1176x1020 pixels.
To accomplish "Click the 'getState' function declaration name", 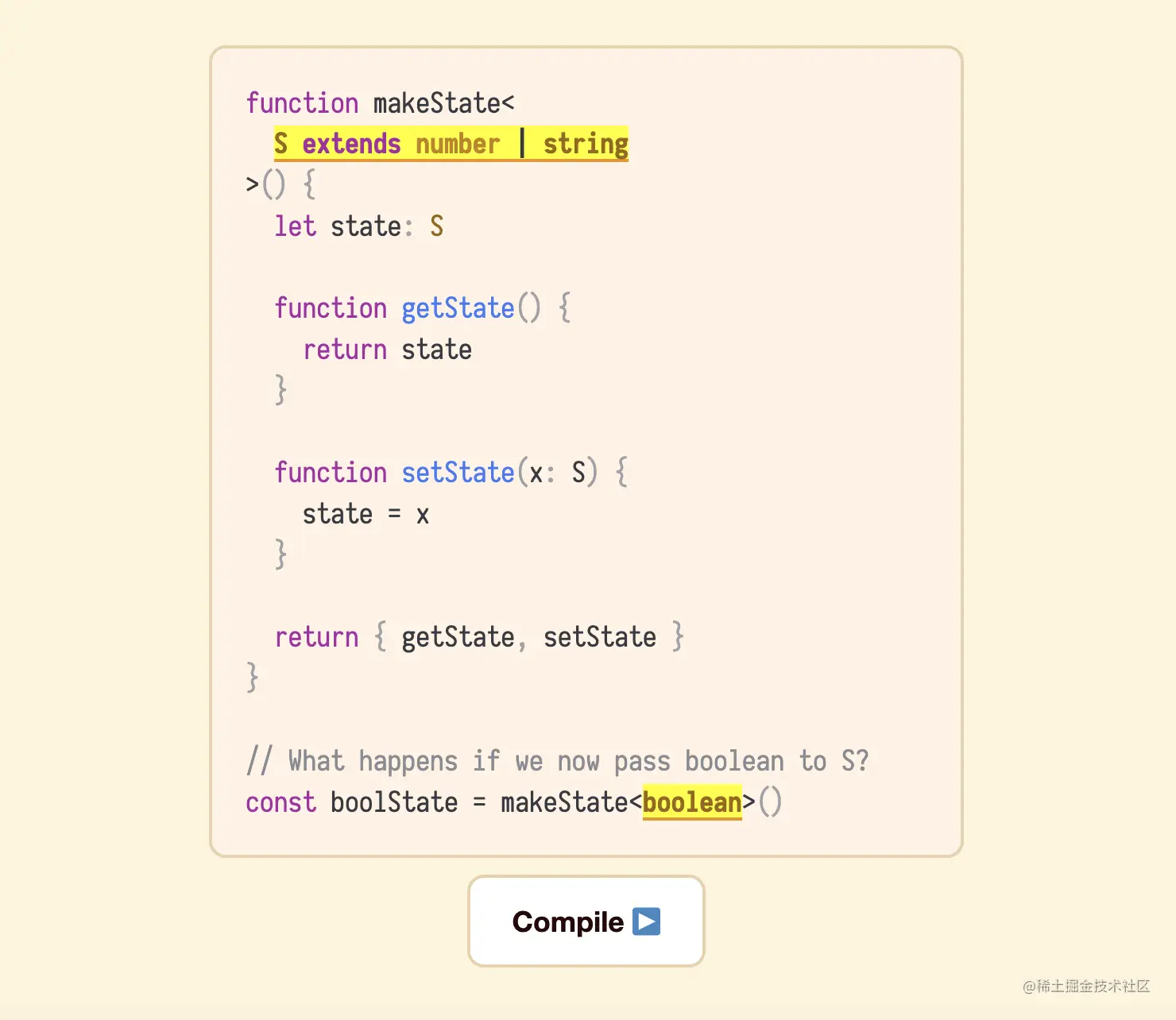I will tap(458, 308).
